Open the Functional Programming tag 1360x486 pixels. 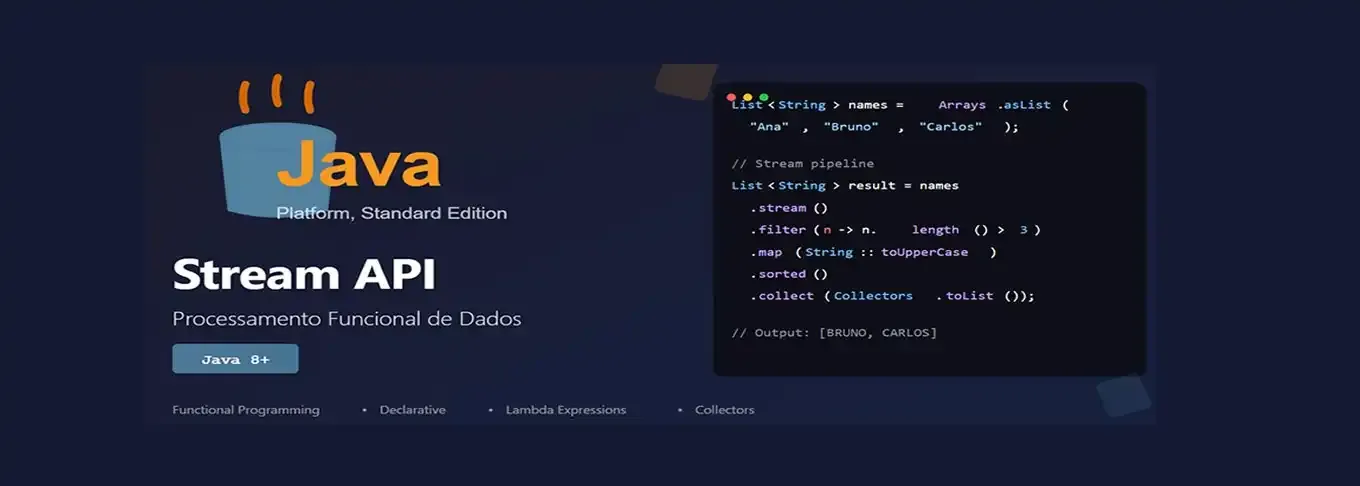246,410
